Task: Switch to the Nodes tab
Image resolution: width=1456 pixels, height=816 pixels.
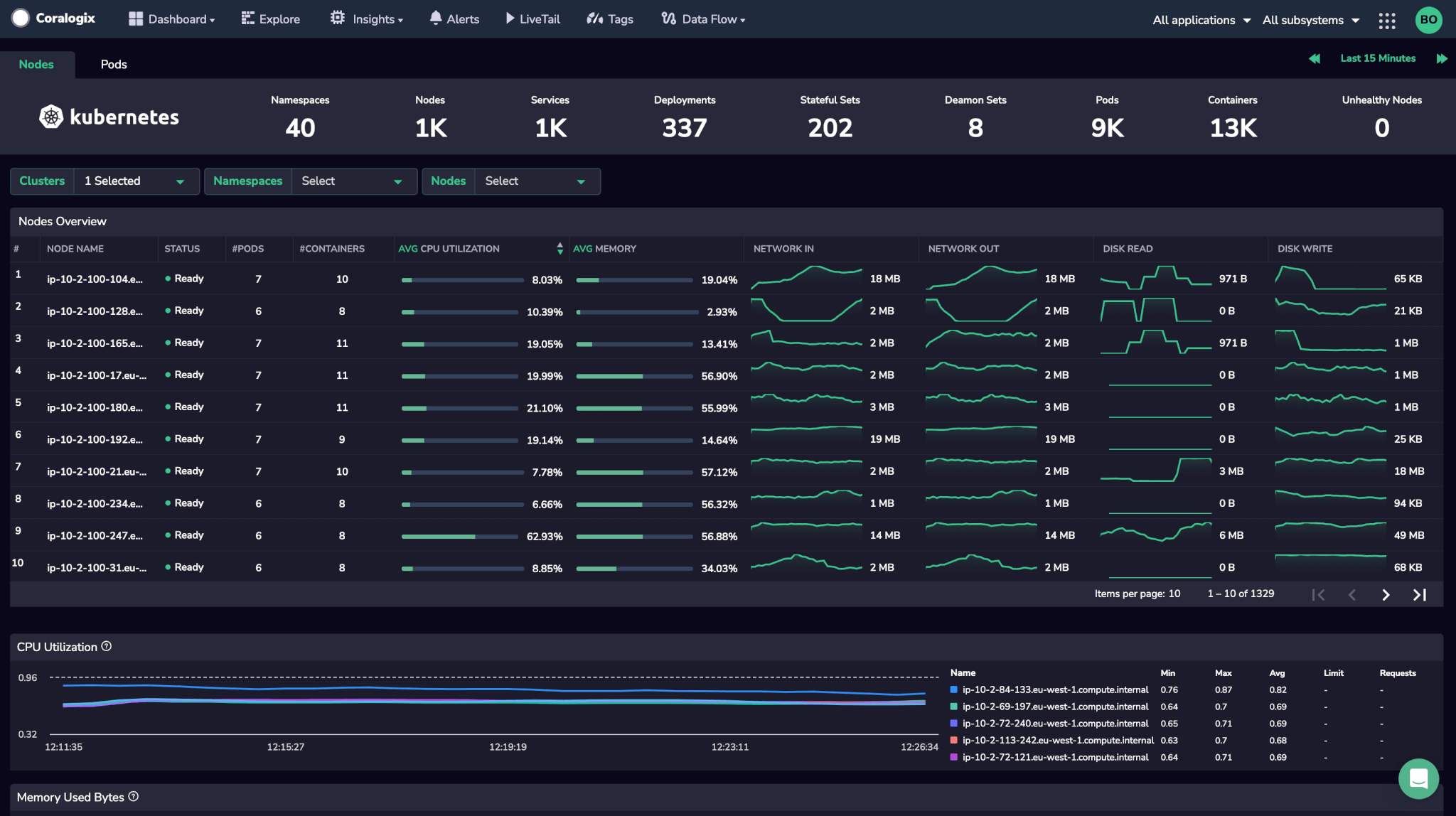Action: [x=36, y=64]
